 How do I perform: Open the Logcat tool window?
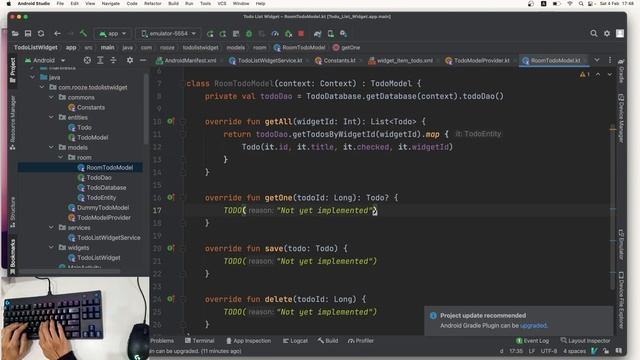click(295, 340)
